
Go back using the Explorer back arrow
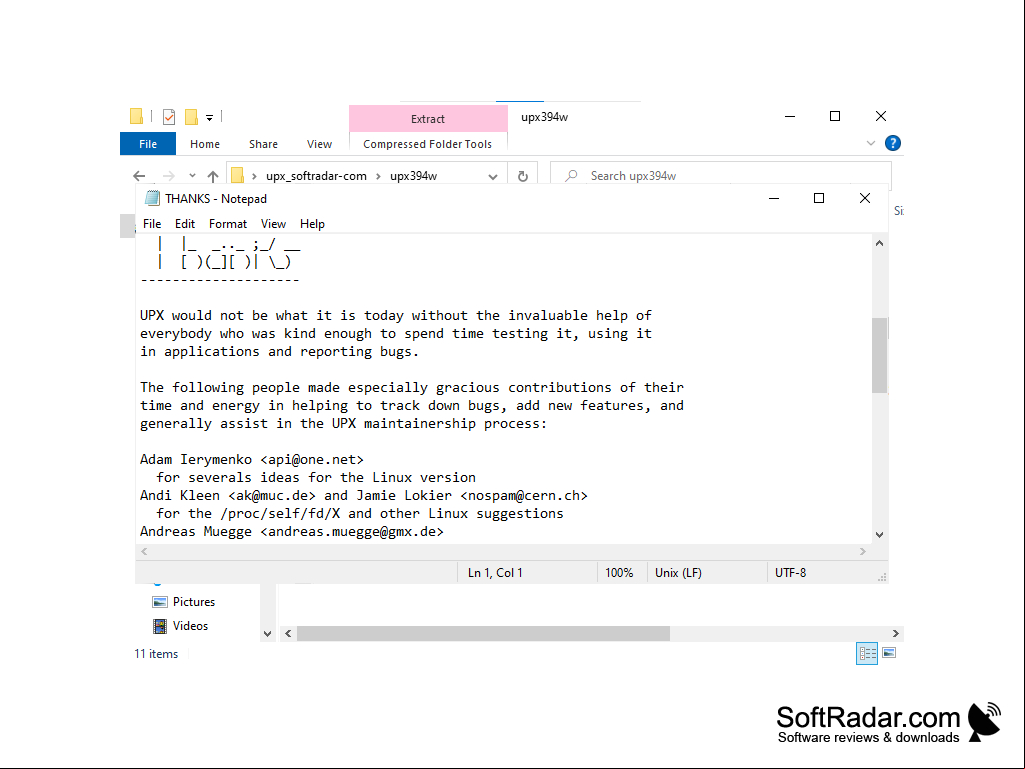point(139,176)
